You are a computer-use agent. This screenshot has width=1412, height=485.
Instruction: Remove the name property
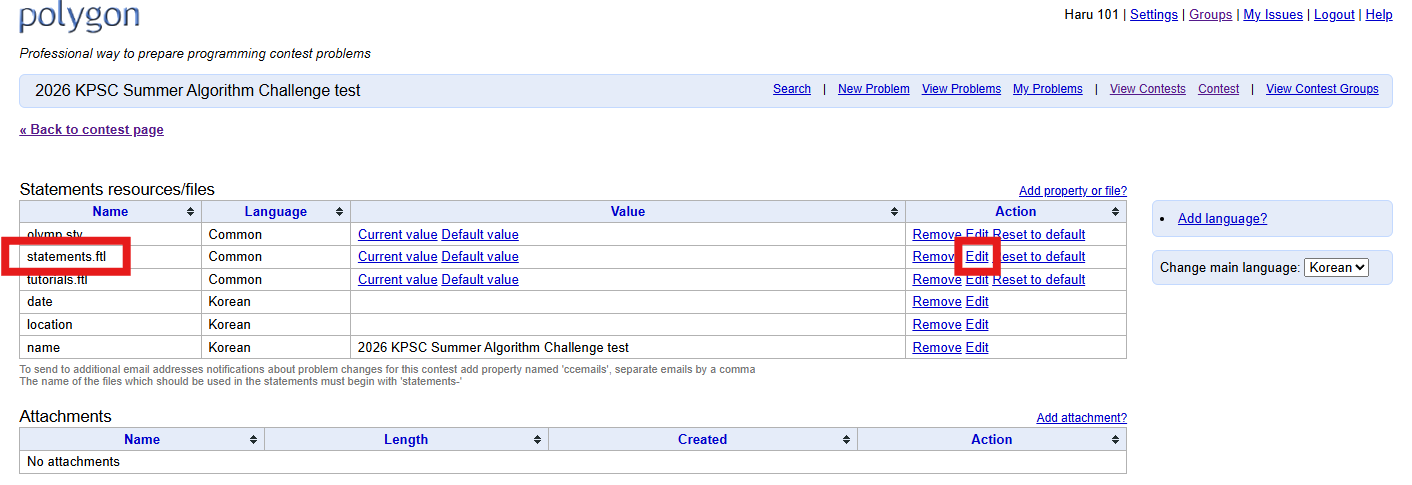(x=937, y=348)
